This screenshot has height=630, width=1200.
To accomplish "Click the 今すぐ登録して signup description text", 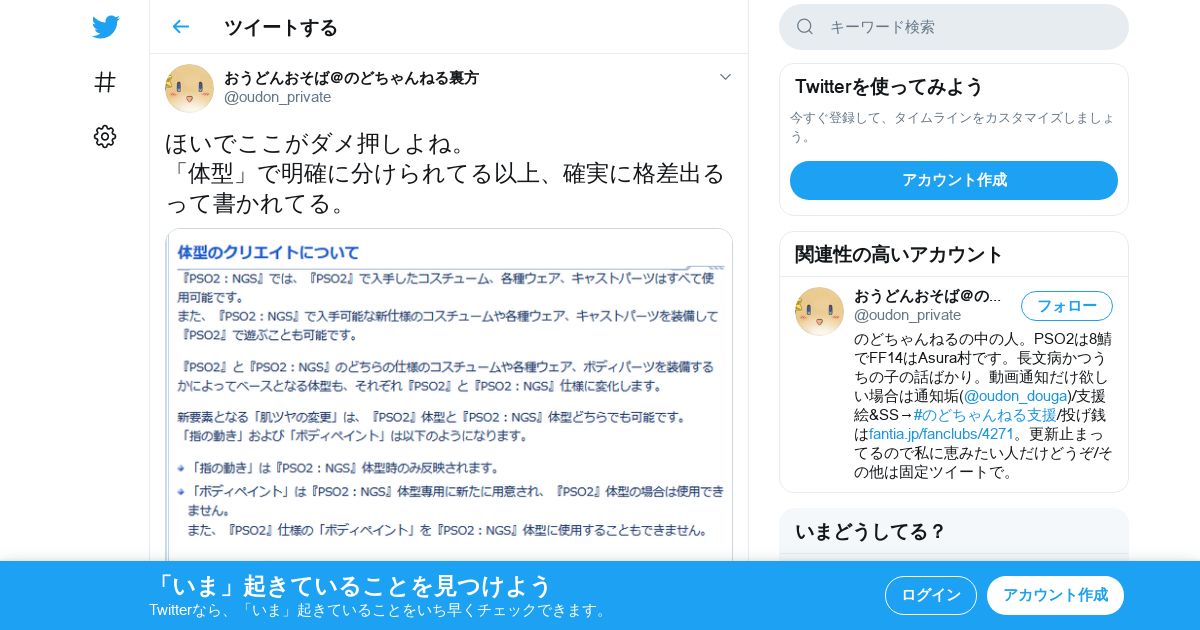I will tap(952, 127).
